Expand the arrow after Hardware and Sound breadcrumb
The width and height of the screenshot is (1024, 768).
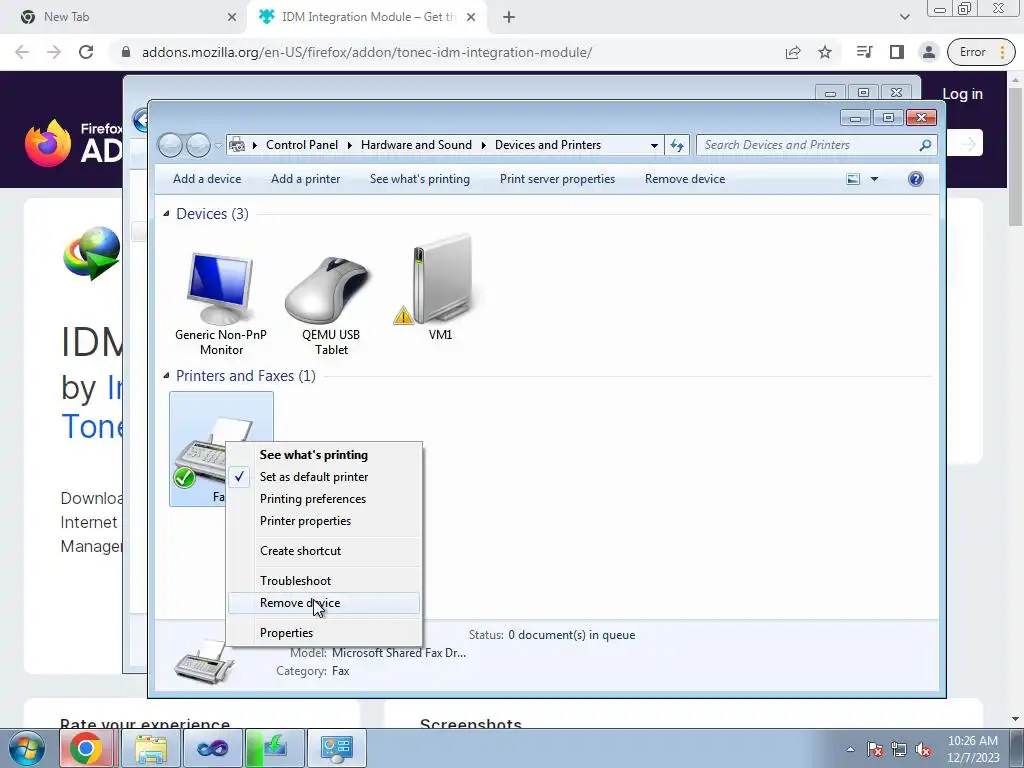tap(483, 145)
